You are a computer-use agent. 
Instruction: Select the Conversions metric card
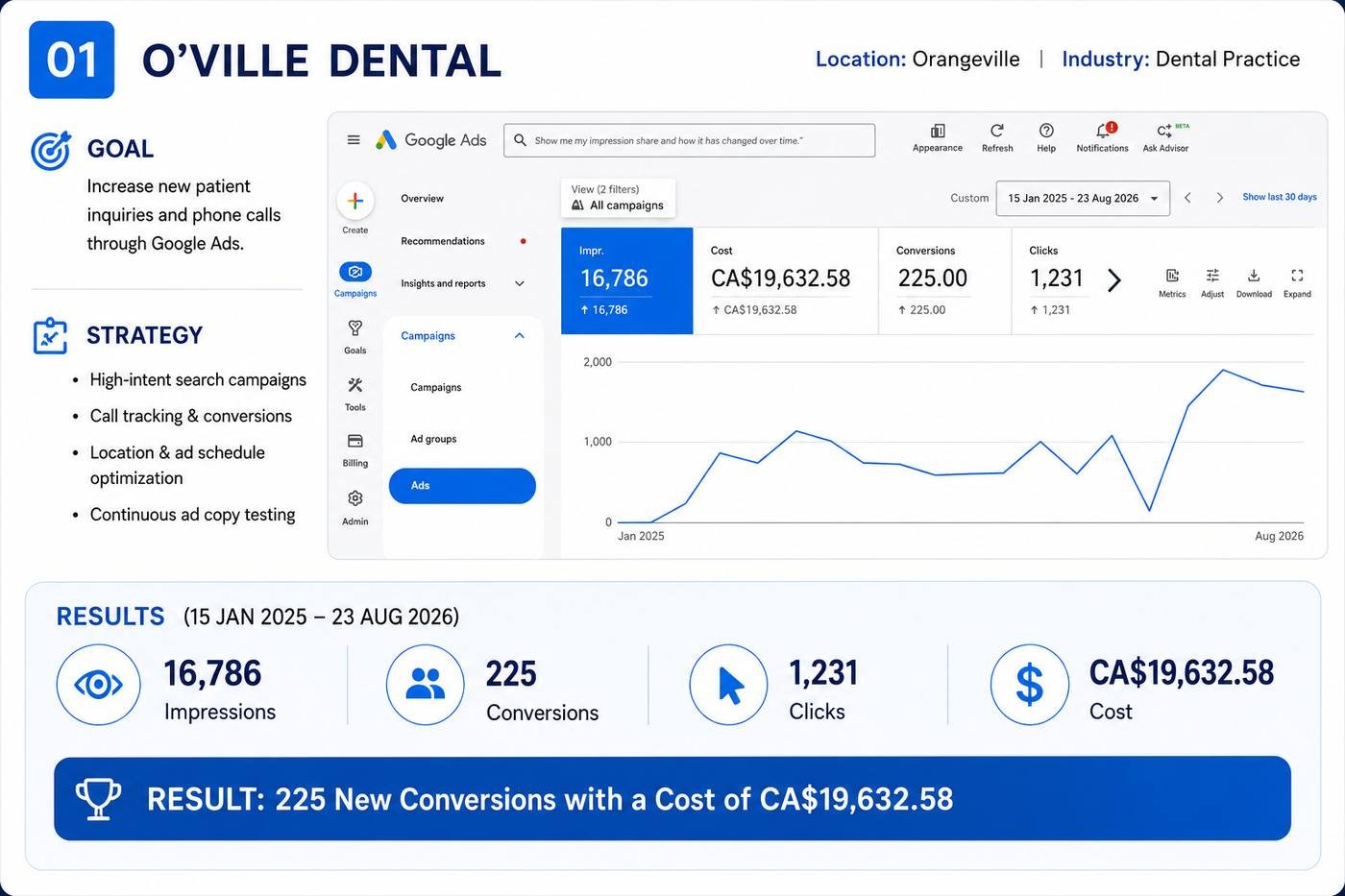pyautogui.click(x=945, y=280)
